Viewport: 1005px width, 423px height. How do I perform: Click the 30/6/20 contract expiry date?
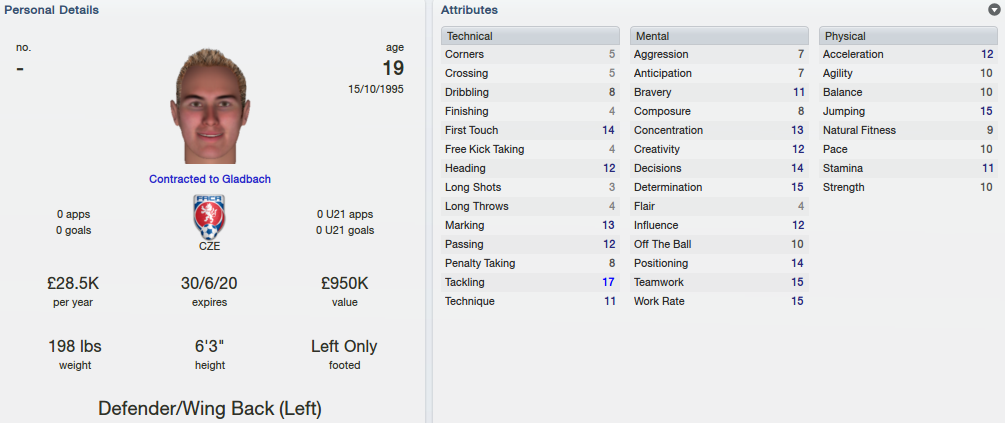(x=210, y=283)
